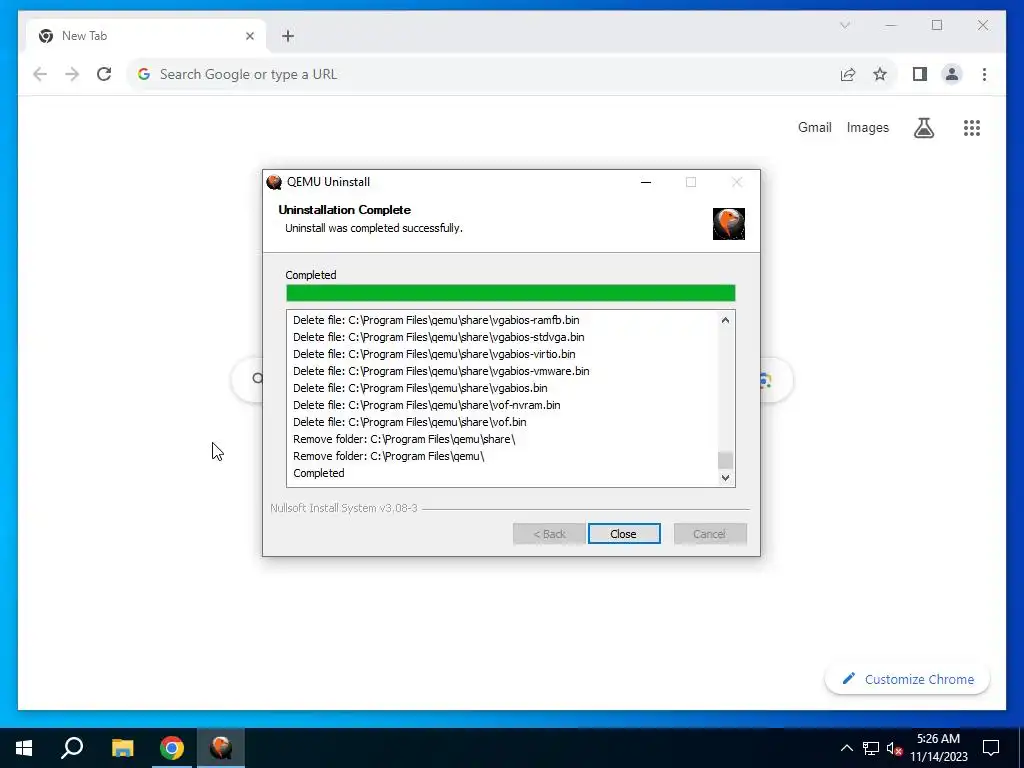1024x768 pixels.
Task: Select the log line 'Delete file: ...share\vof.bin'
Action: (409, 422)
